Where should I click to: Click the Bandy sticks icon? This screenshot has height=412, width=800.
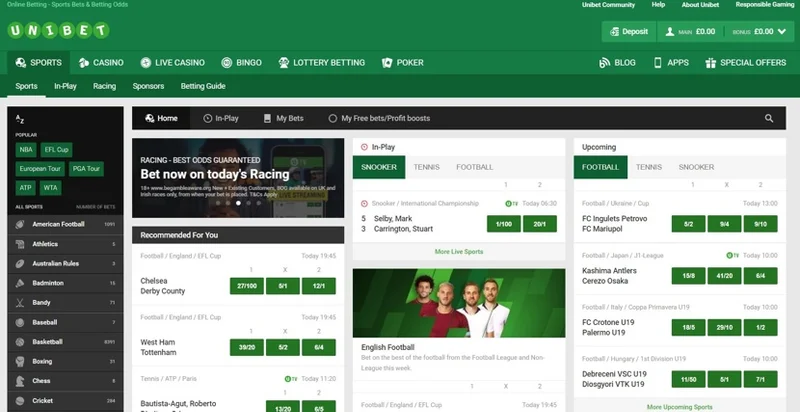[20, 303]
